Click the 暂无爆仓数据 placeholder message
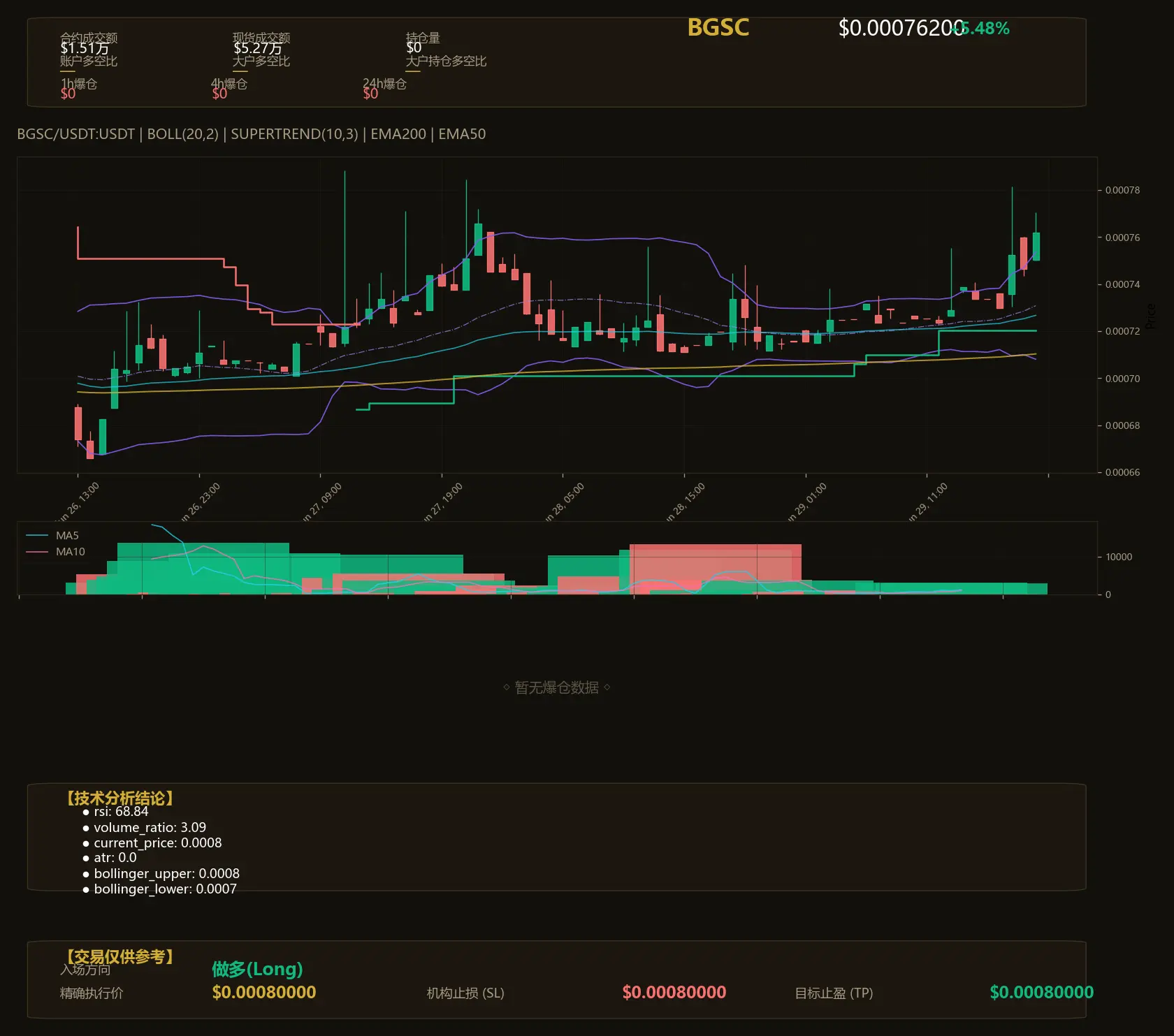Viewport: 1174px width, 1036px height. coord(557,687)
